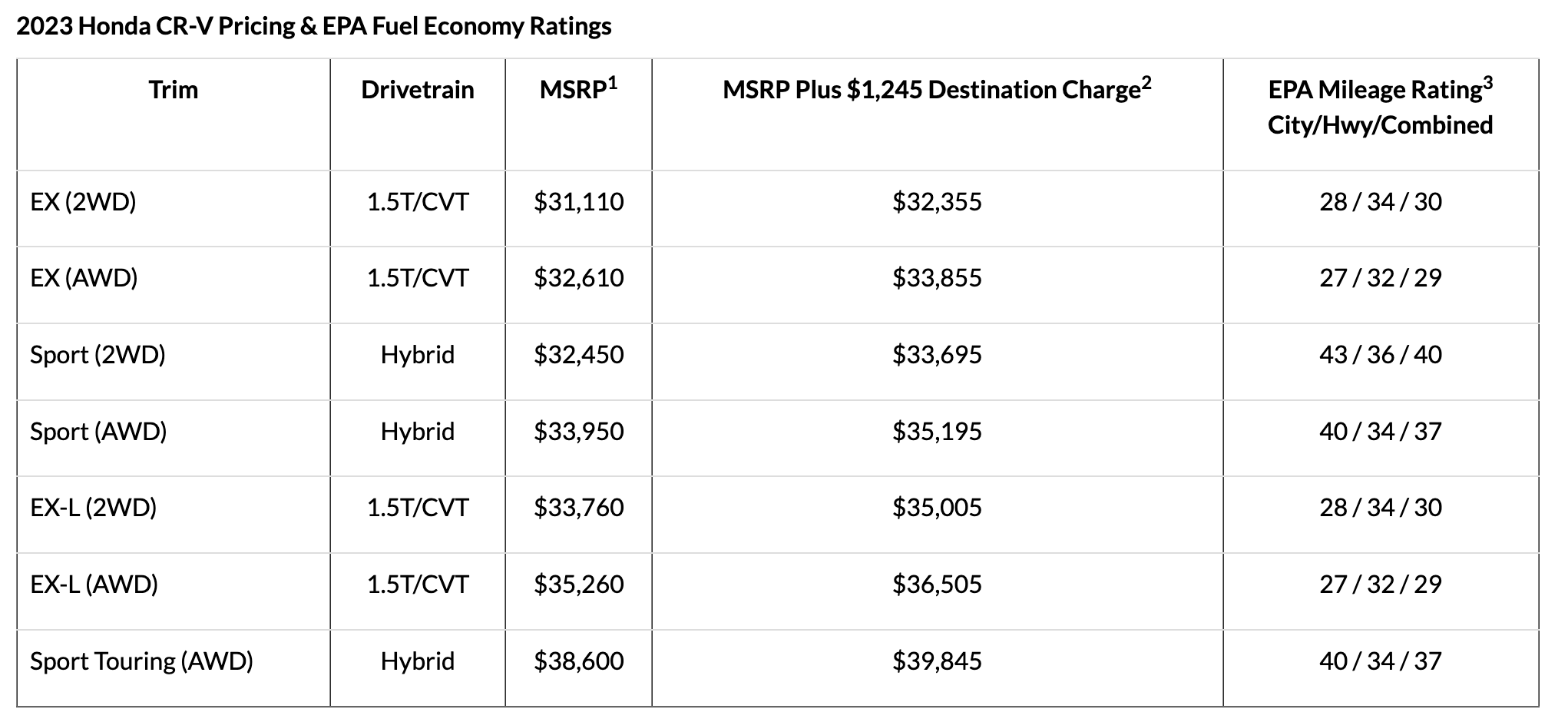Select the EX (2WD) trim cell
This screenshot has height=722, width=1568.
pyautogui.click(x=83, y=201)
